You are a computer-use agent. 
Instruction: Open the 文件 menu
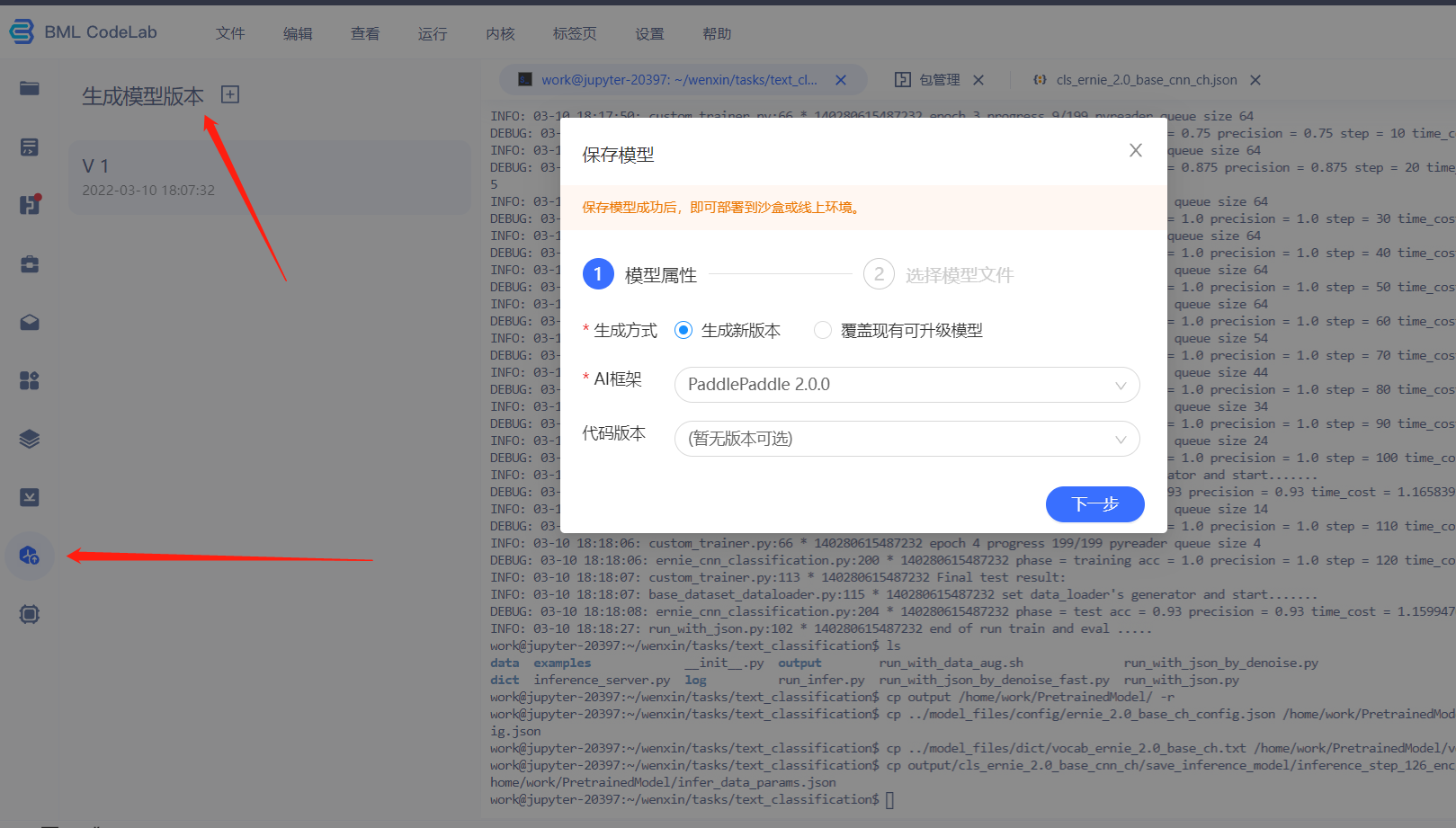pyautogui.click(x=230, y=33)
